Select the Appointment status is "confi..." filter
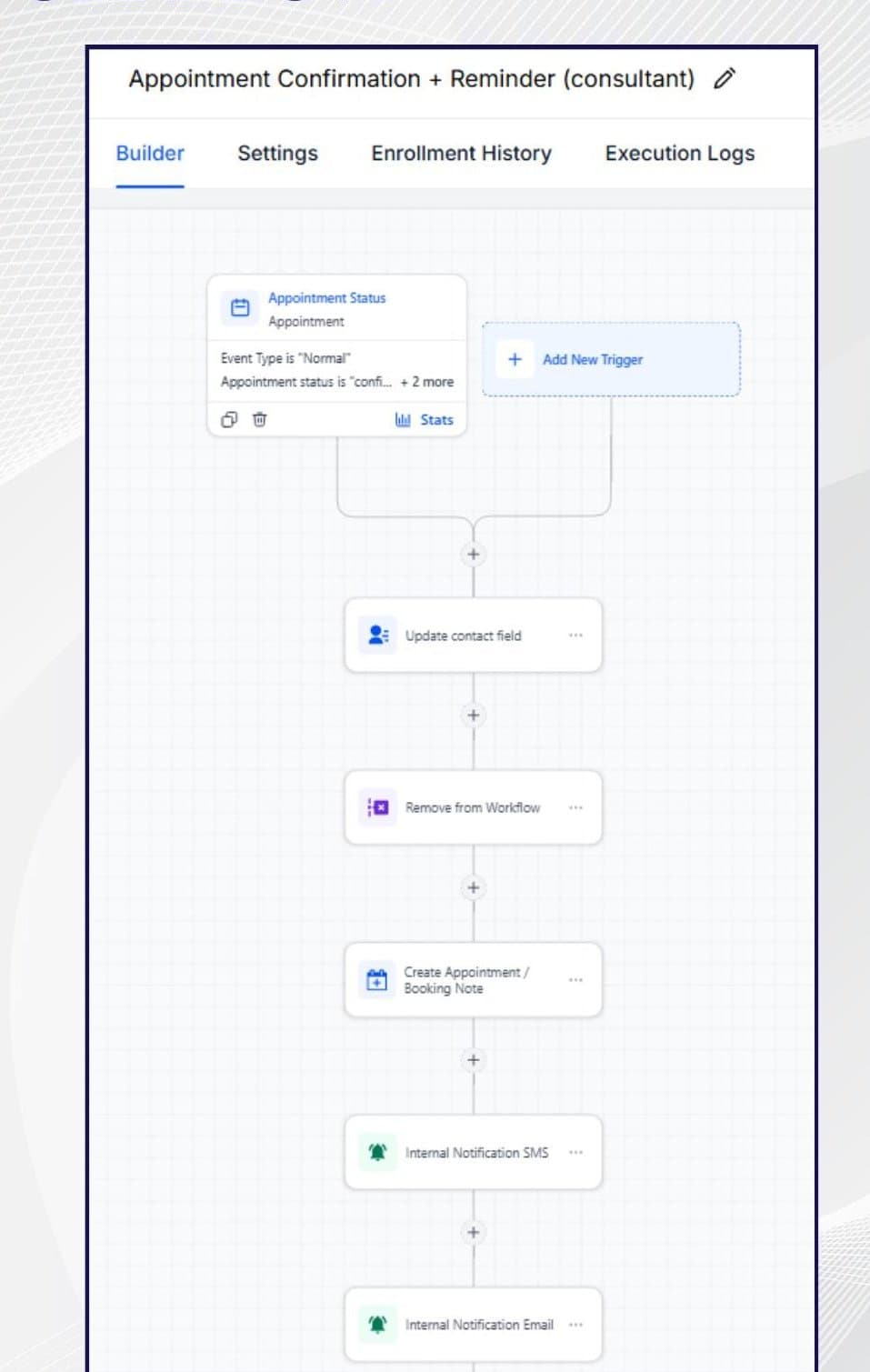The image size is (870, 1372). pos(306,382)
